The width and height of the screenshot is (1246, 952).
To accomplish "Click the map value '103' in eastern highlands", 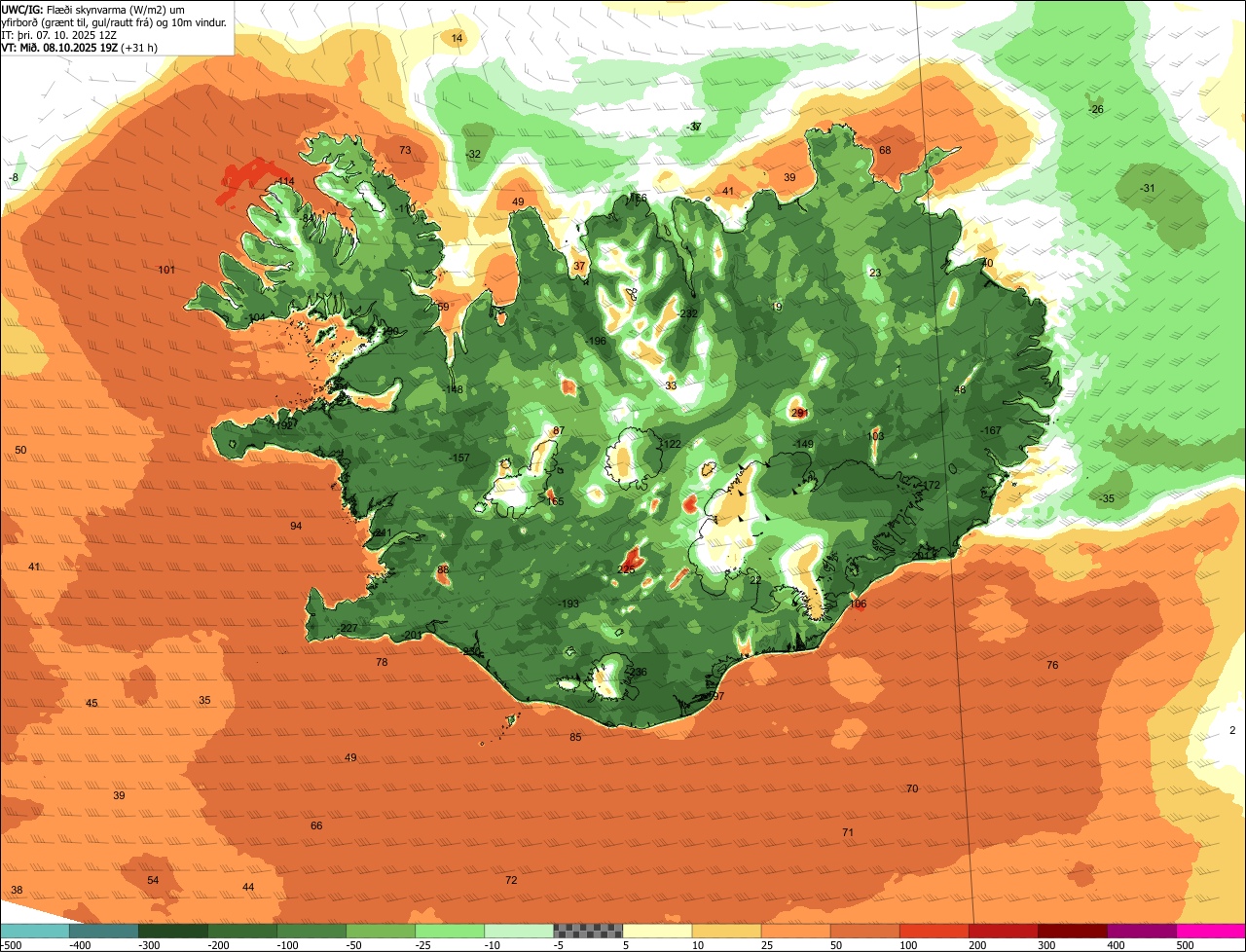I will click(x=875, y=436).
